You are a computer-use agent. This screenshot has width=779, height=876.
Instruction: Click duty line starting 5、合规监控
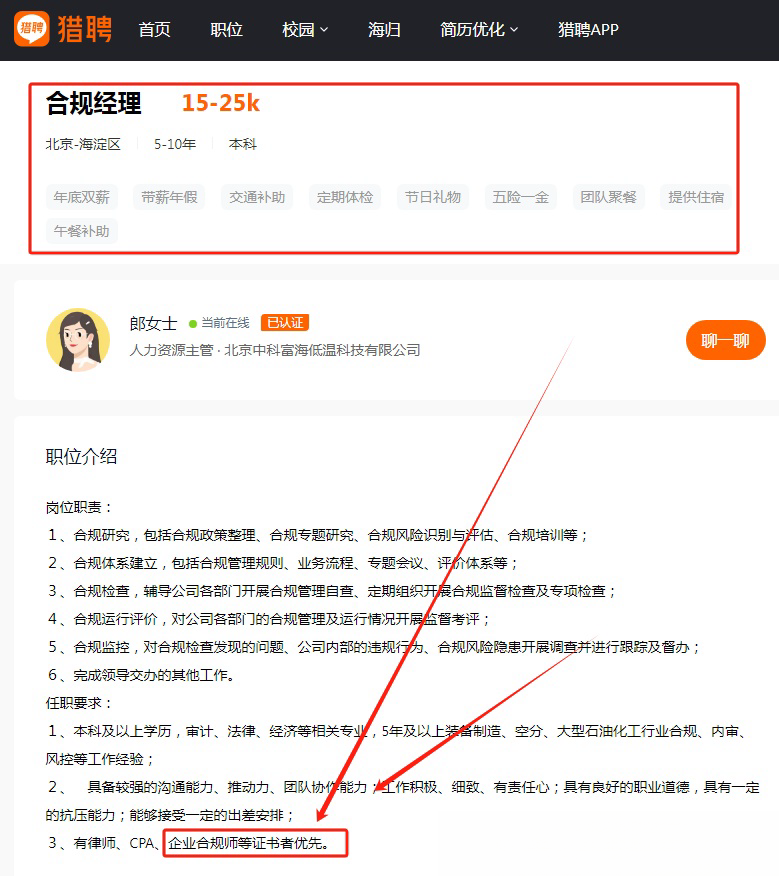click(374, 647)
